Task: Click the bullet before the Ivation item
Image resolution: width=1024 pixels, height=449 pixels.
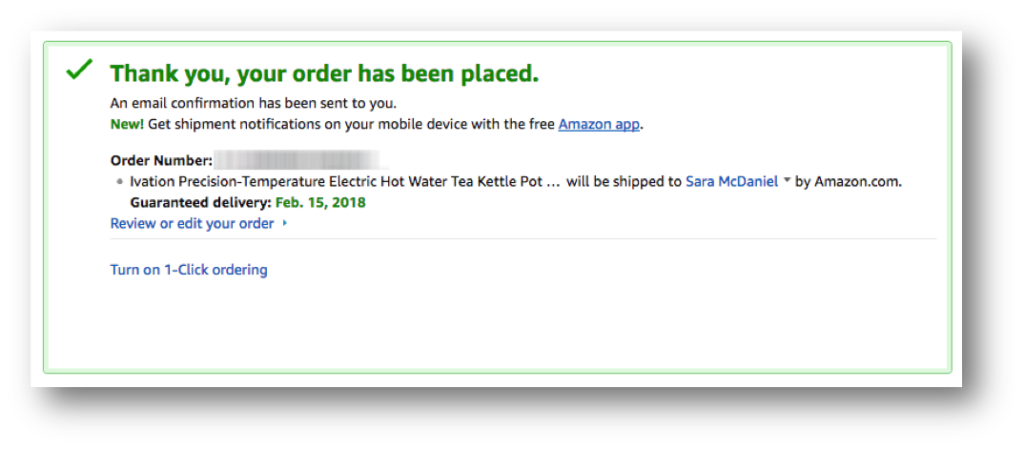Action: pyautogui.click(x=120, y=182)
